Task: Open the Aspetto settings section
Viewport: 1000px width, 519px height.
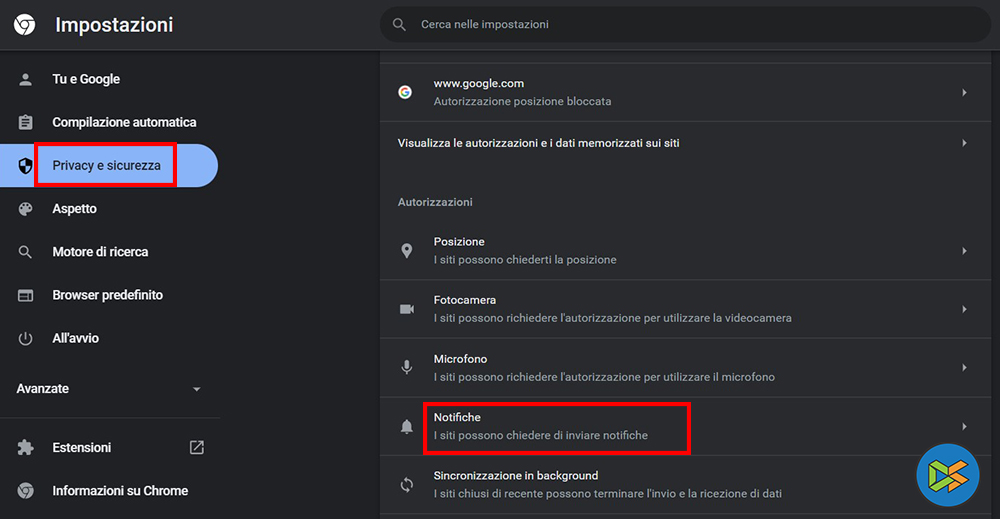Action: click(75, 209)
